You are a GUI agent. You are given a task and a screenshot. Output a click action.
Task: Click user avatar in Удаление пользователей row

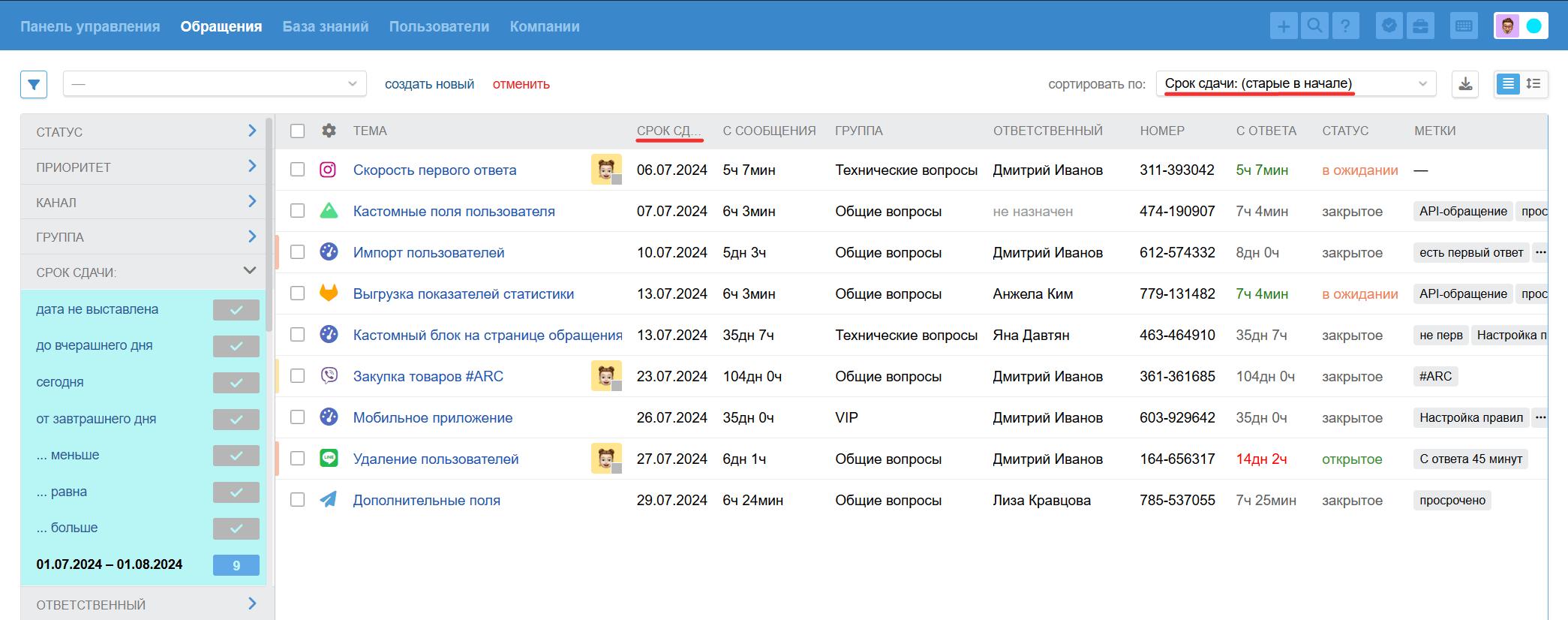tap(606, 459)
